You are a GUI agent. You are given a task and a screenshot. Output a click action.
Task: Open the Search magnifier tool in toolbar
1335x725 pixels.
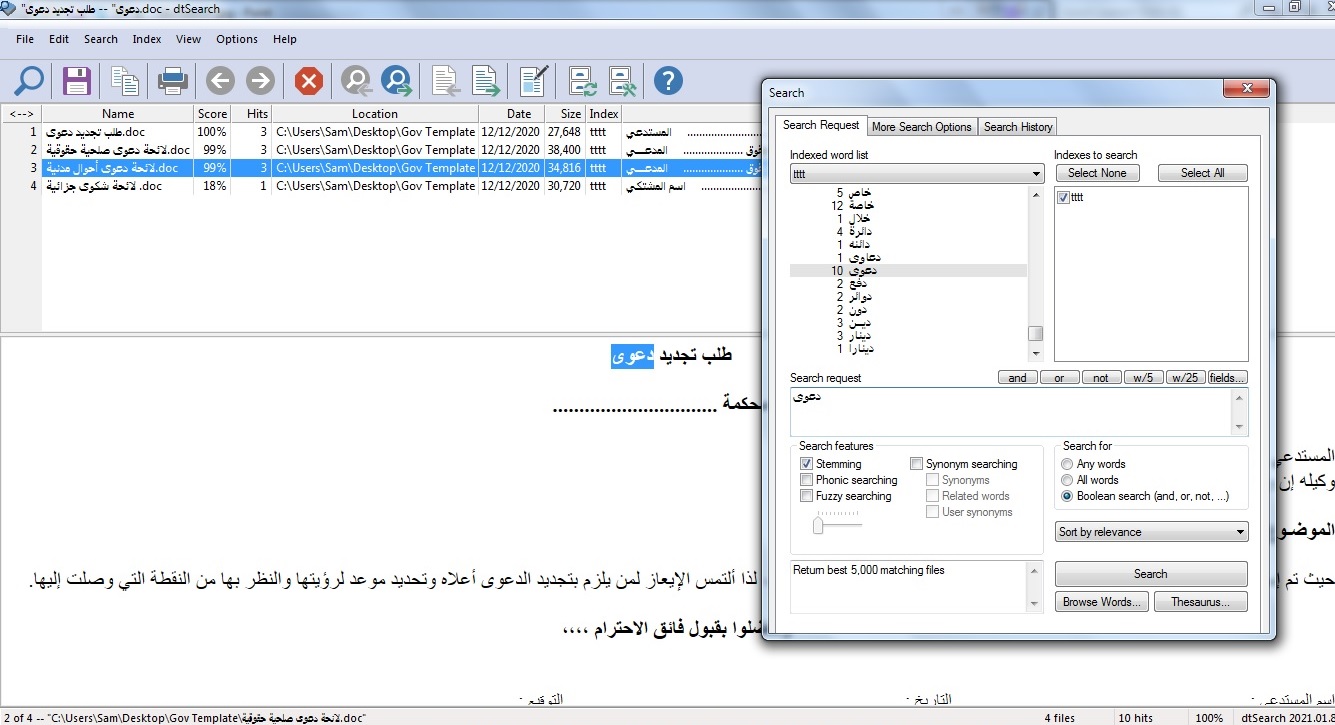[x=29, y=80]
